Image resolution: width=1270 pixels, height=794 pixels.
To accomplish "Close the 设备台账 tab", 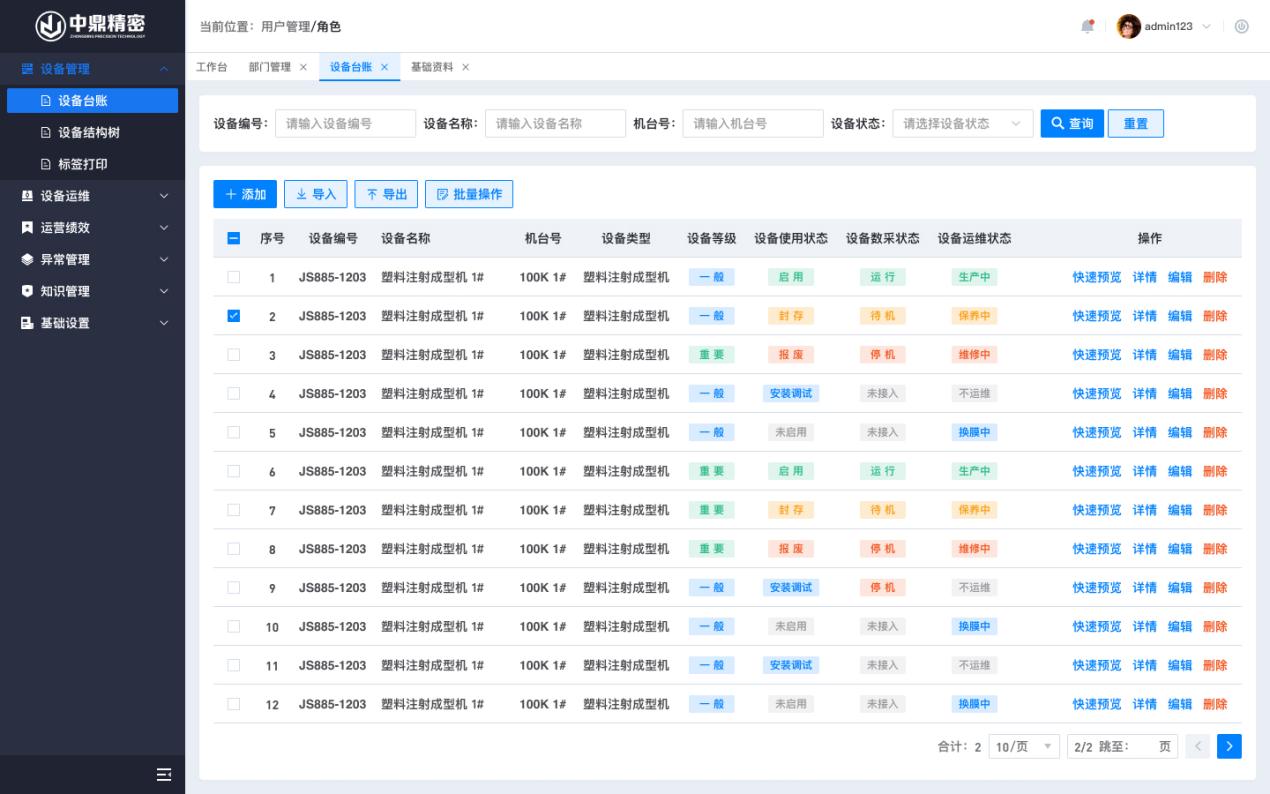I will pos(384,67).
